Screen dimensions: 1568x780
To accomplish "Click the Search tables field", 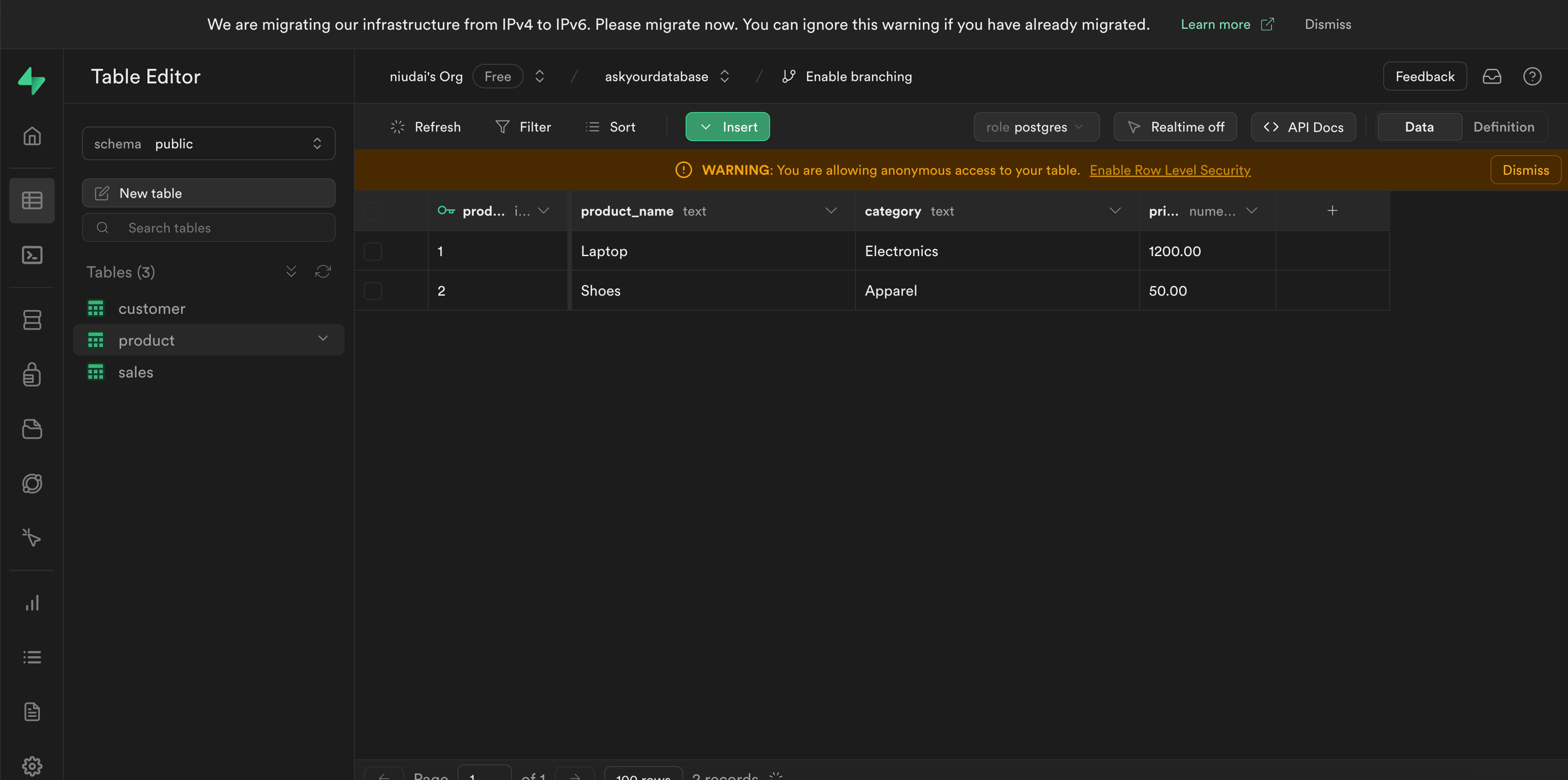I will 208,228.
